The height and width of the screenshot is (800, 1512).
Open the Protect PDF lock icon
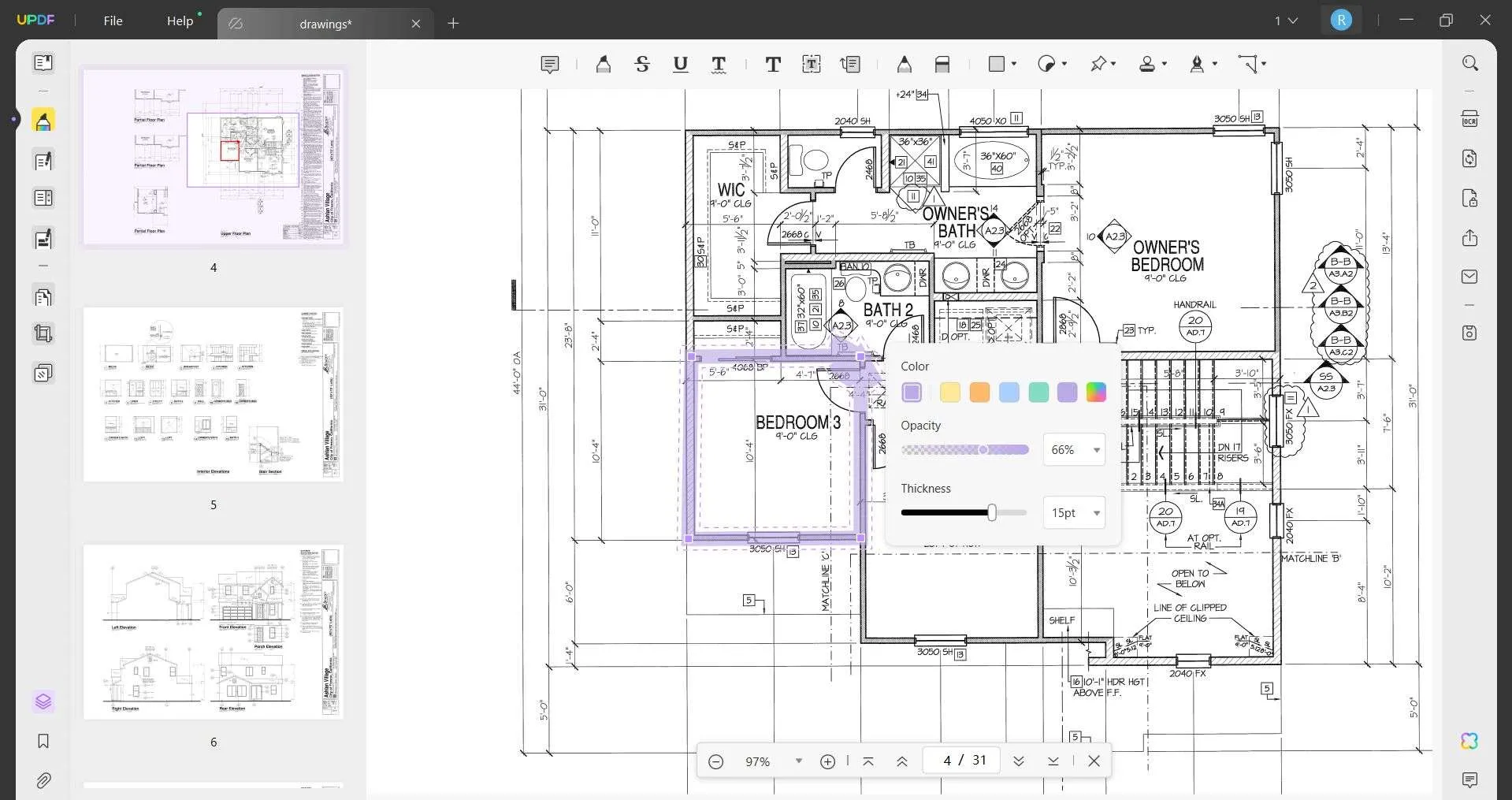[x=1469, y=198]
